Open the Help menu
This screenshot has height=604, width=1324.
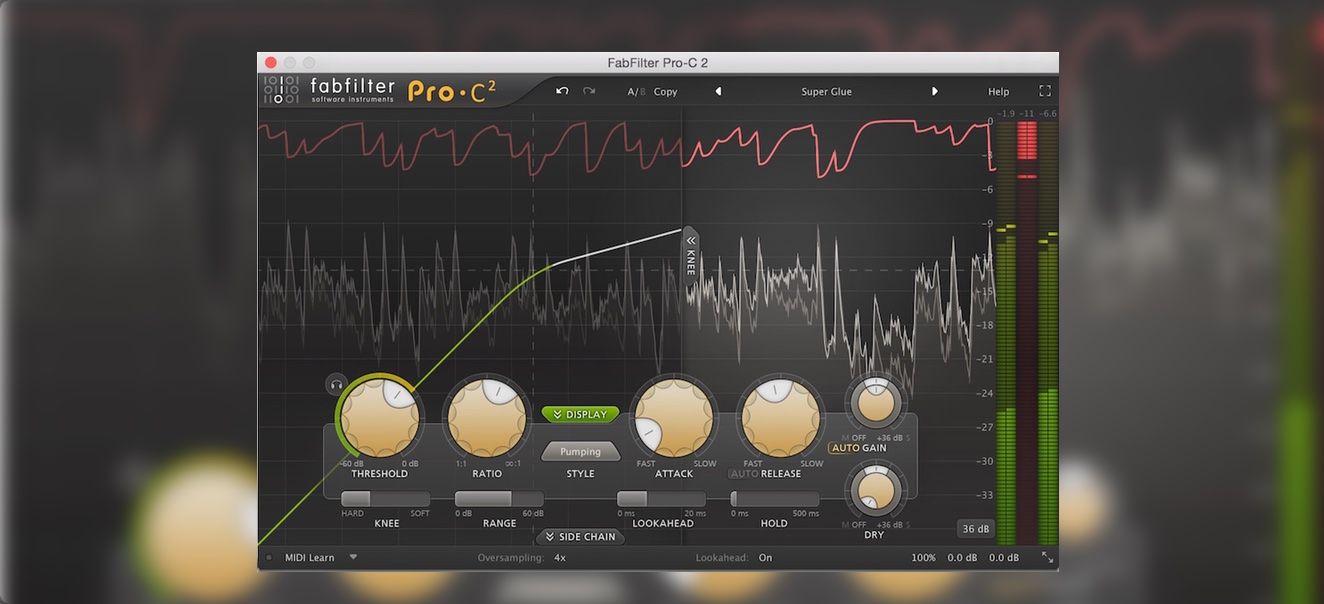point(999,92)
